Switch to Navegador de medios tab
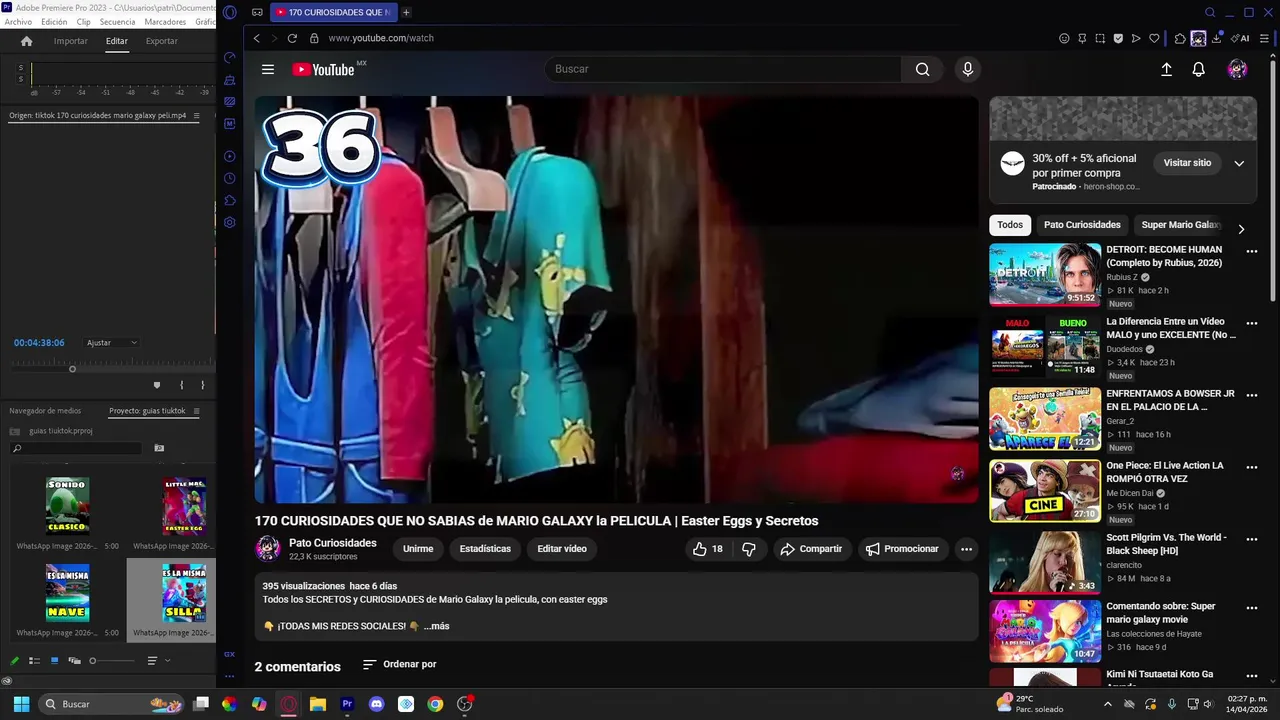The width and height of the screenshot is (1280, 720). click(45, 411)
